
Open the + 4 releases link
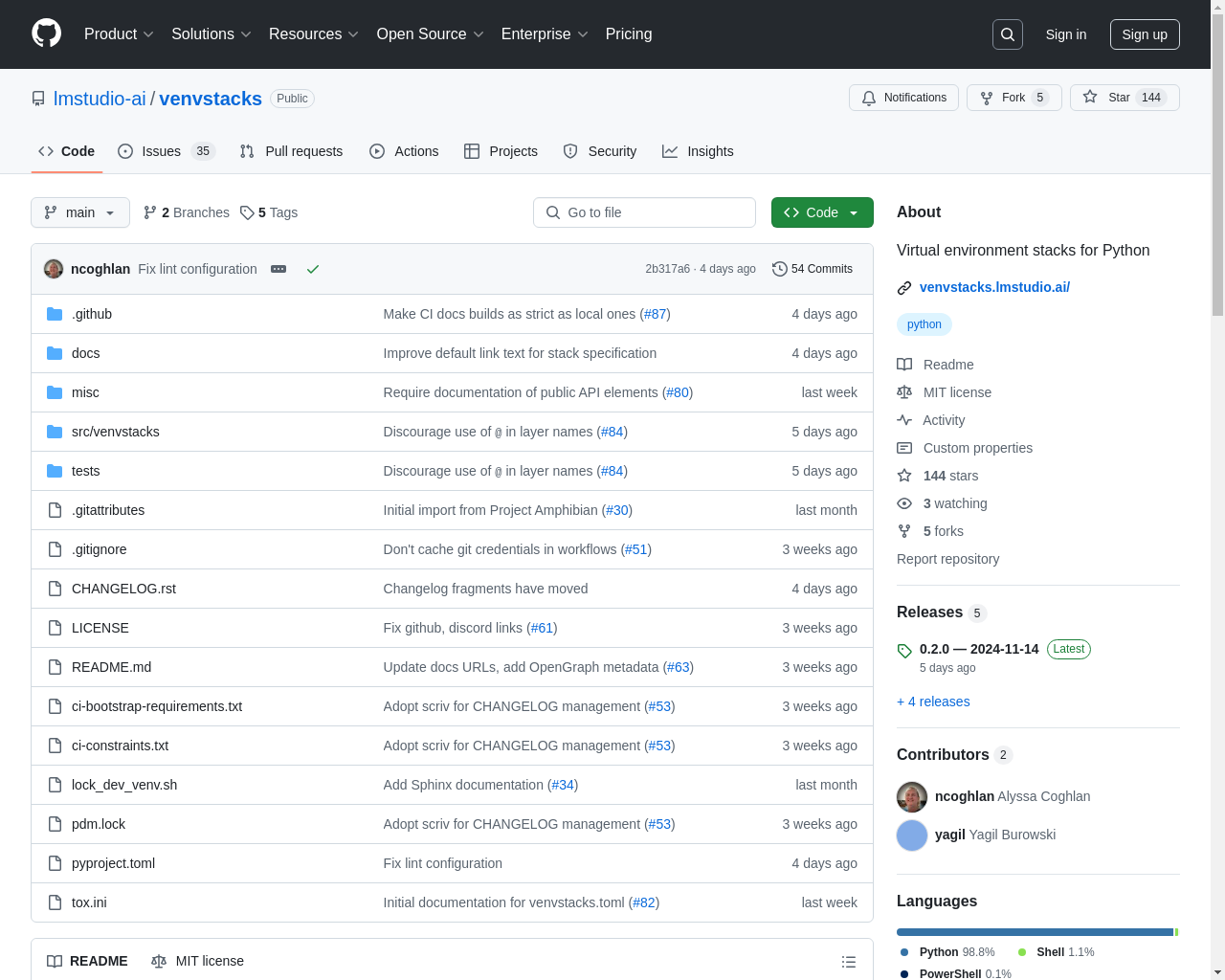(x=933, y=702)
